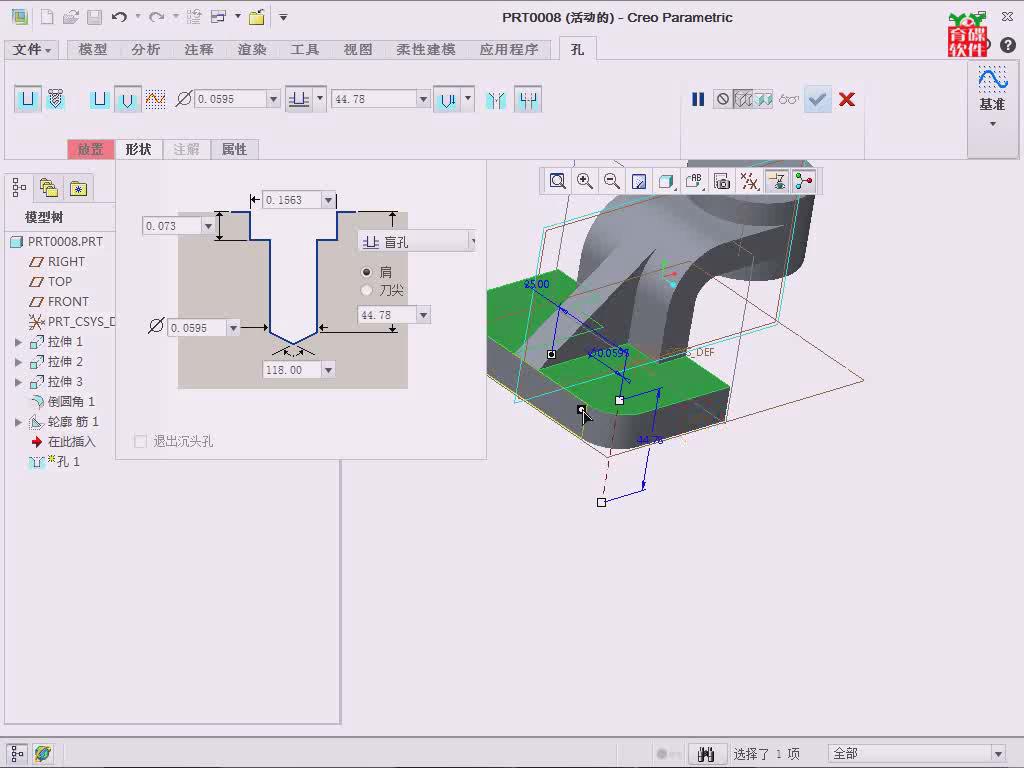This screenshot has width=1024, height=768.
Task: Open the depth option dropdown arrow
Action: pos(320,99)
